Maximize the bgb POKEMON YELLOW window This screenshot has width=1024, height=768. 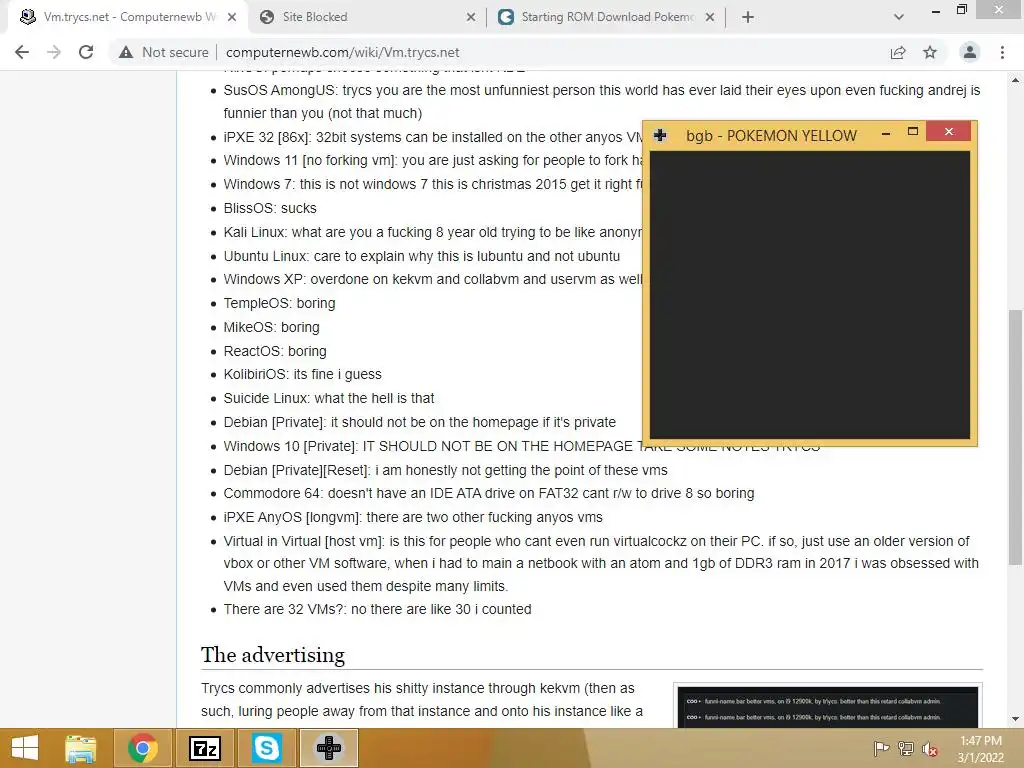pyautogui.click(x=913, y=132)
